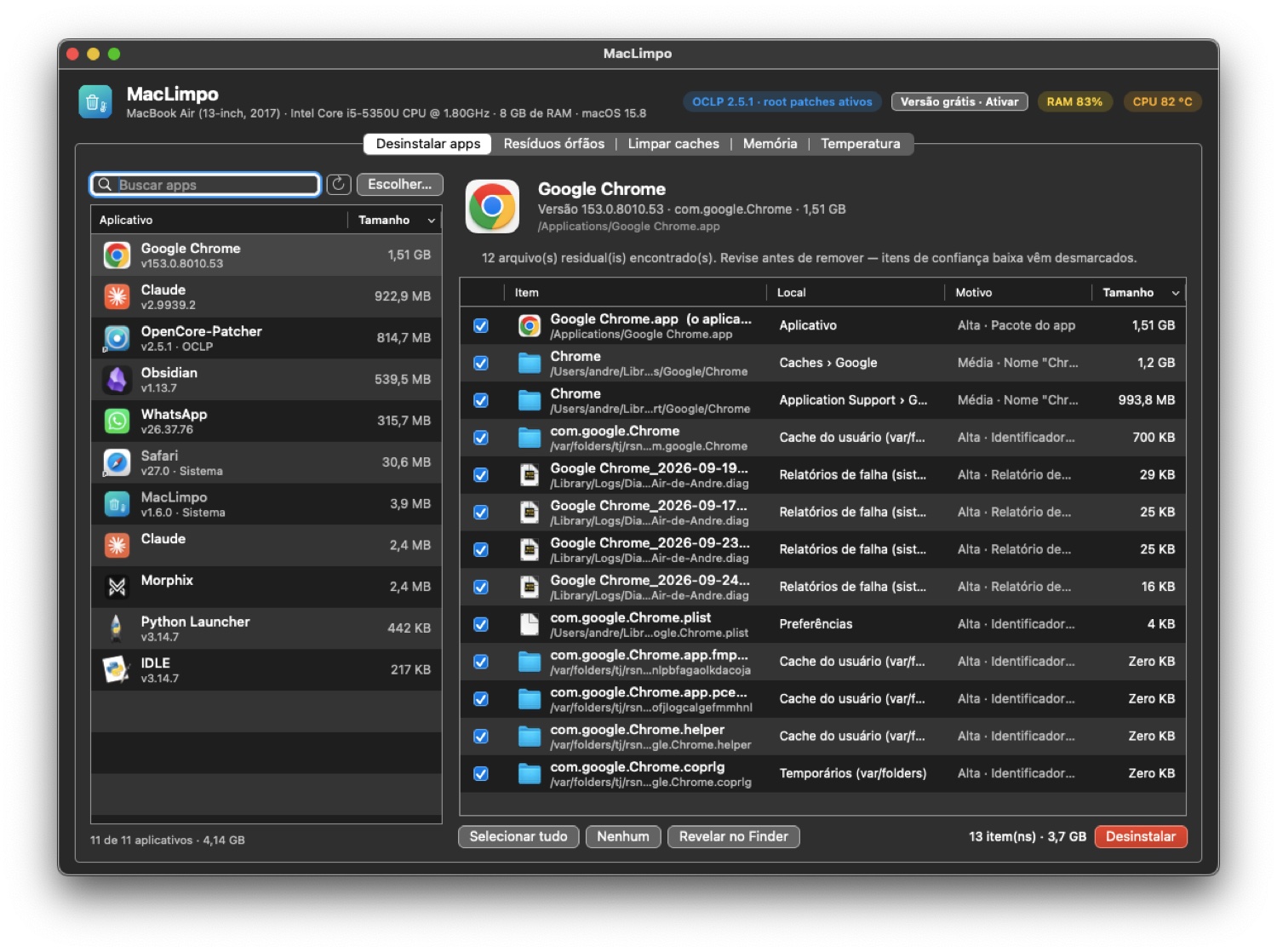Viewport: 1277px width, 952px height.
Task: Select the Python Launcher rocket icon
Action: (x=117, y=628)
